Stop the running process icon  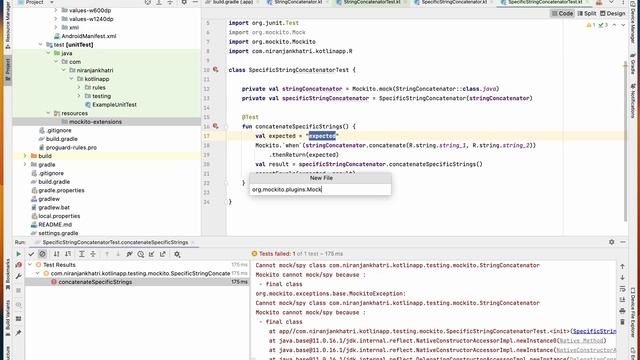[18, 290]
